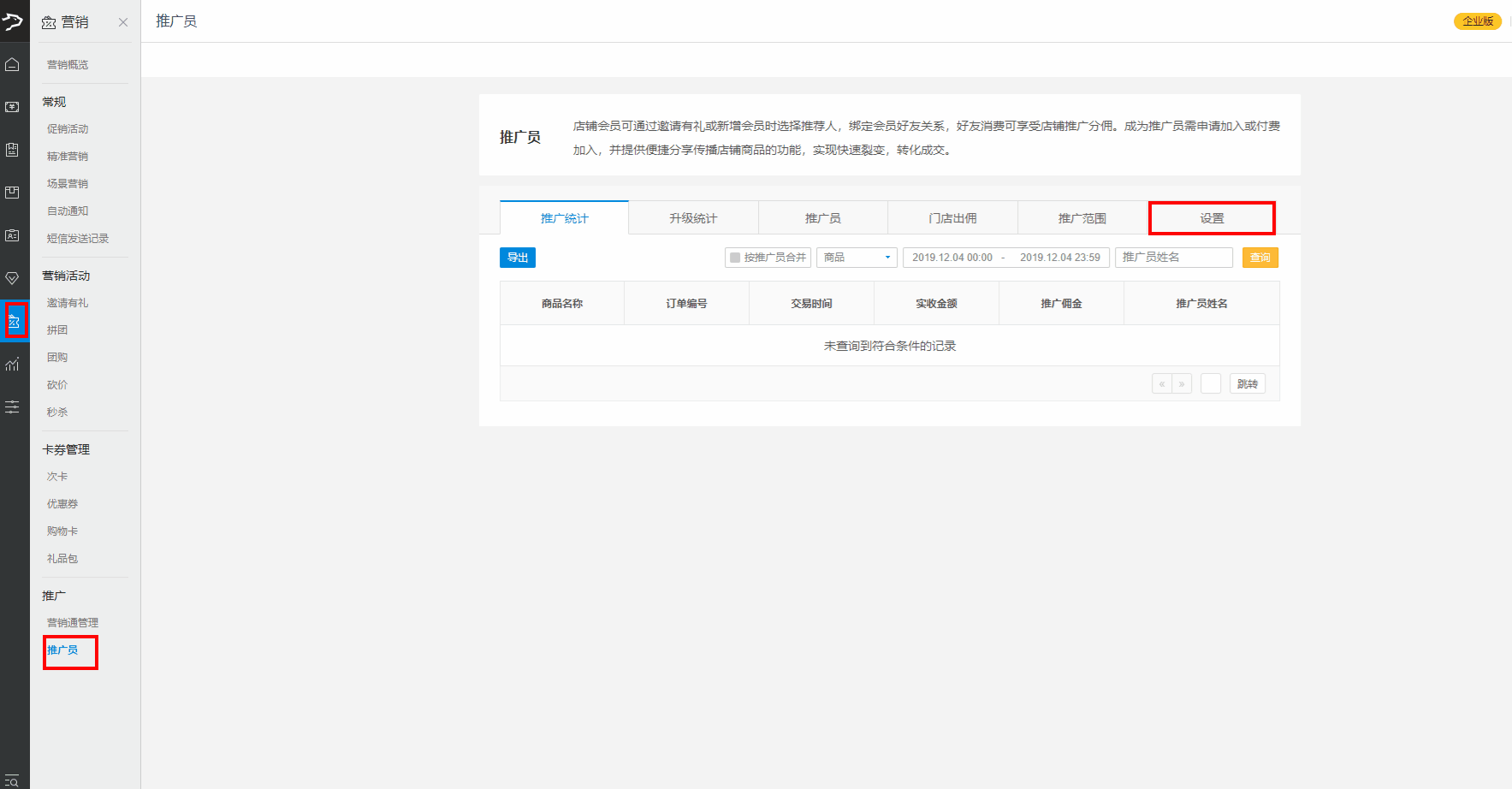Open the yen cashier icon in sidebar

(x=13, y=107)
